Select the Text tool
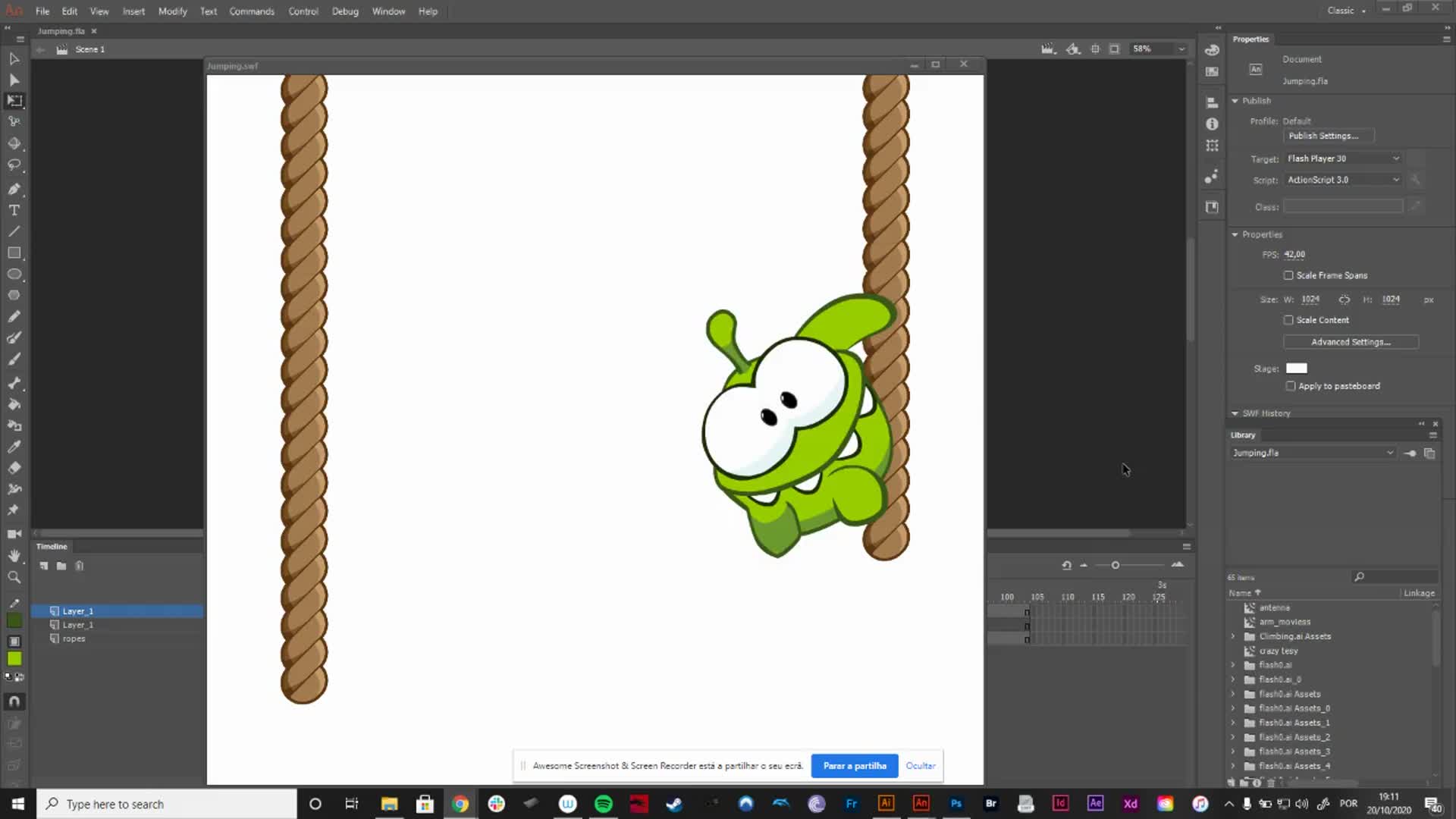The image size is (1456, 819). coord(14,210)
